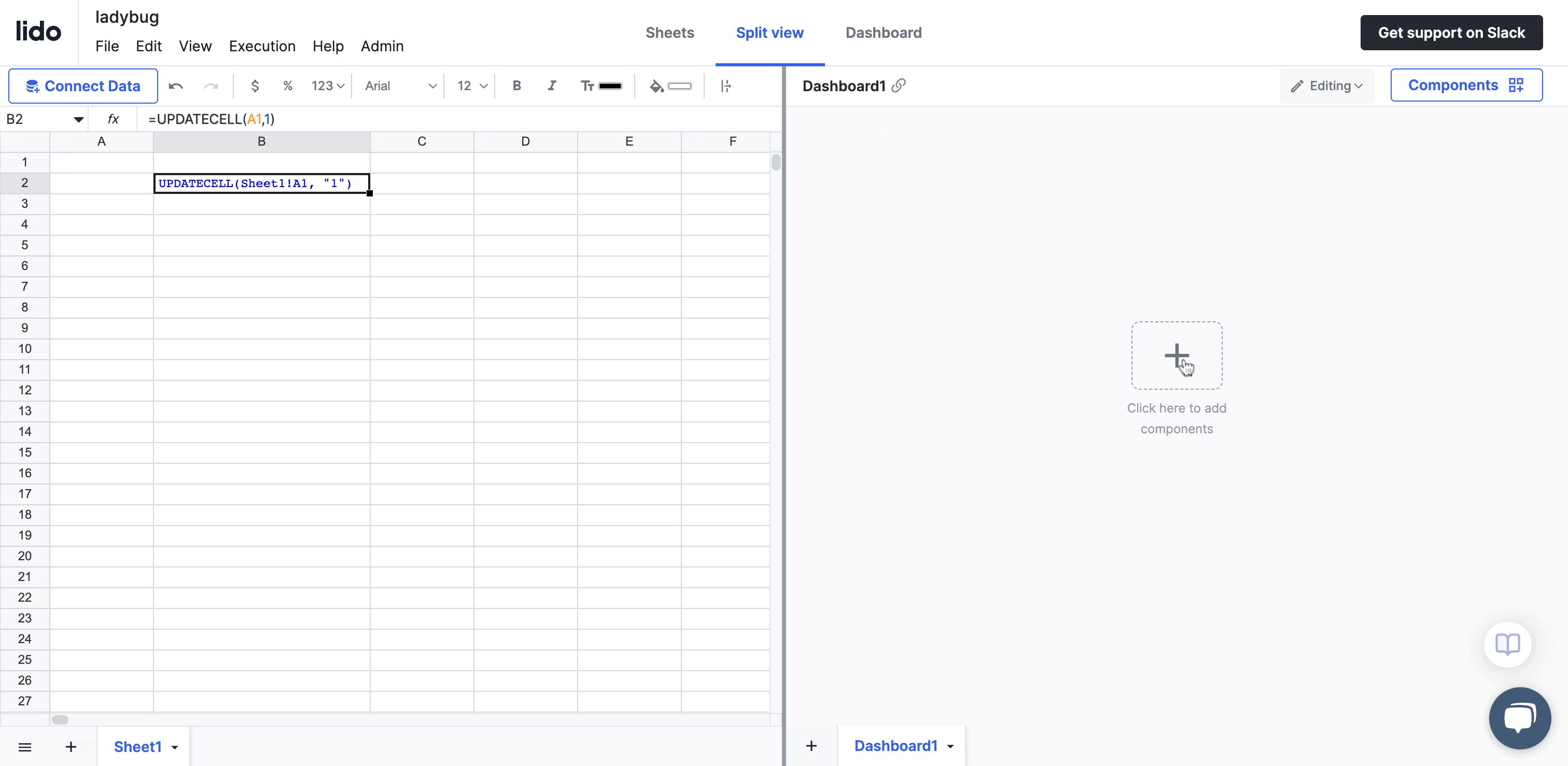Screen dimensions: 1568x766
Task: Open the chat support bubble
Action: coord(1519,718)
